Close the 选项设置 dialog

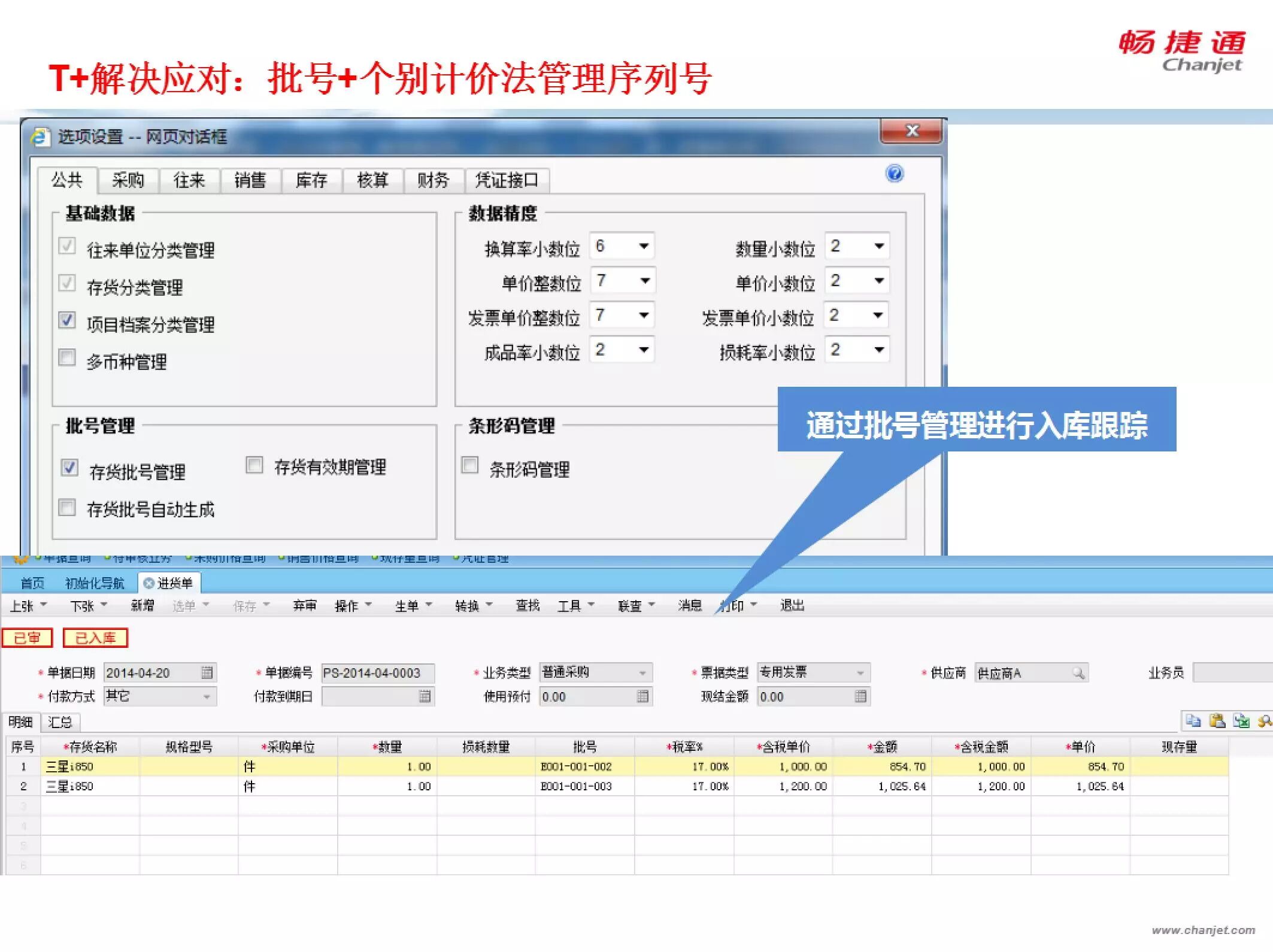[911, 131]
